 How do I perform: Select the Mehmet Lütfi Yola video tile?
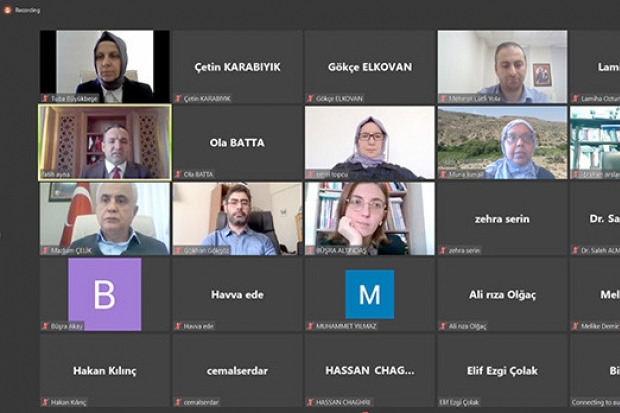coord(502,67)
